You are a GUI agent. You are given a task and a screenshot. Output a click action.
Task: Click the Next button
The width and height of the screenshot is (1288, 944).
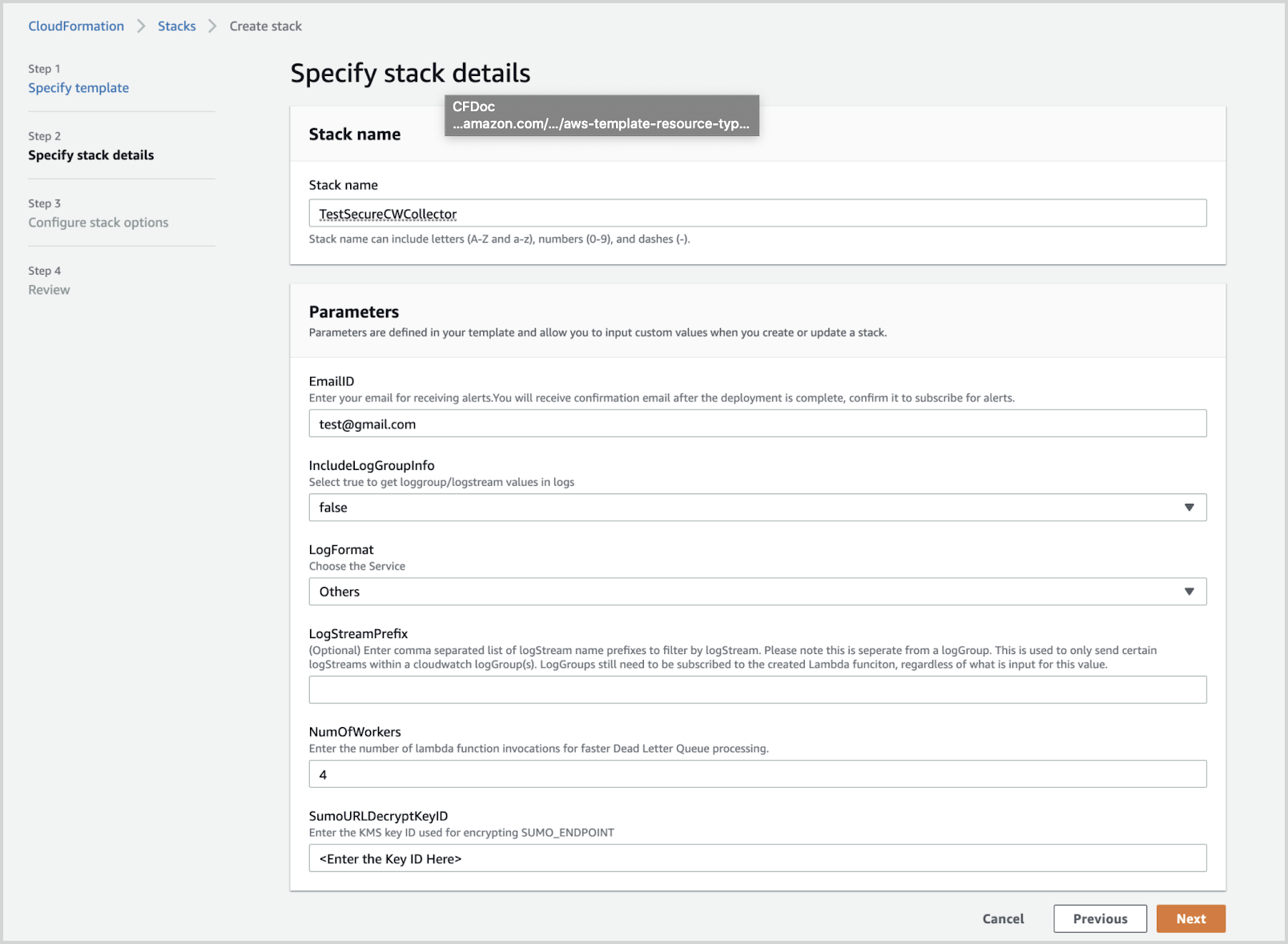[1191, 918]
